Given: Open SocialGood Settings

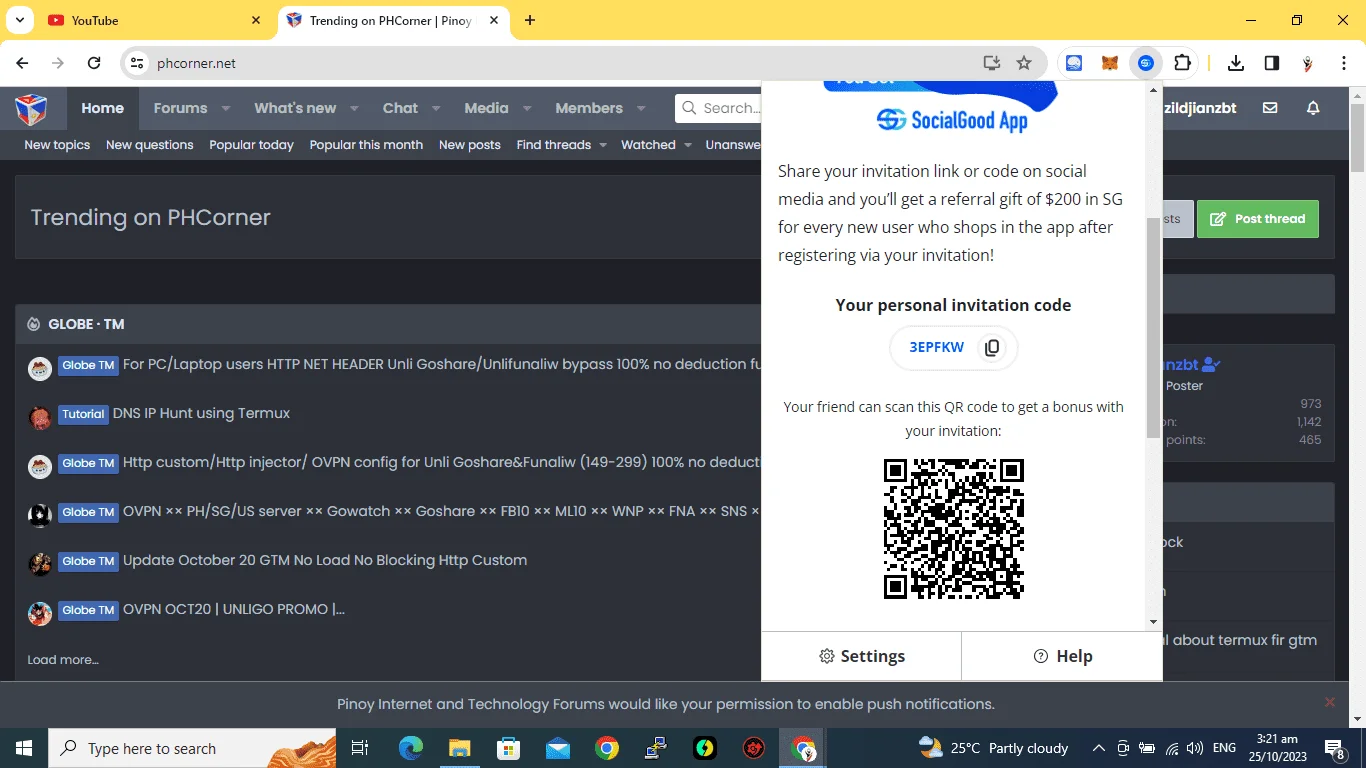Looking at the screenshot, I should point(862,656).
